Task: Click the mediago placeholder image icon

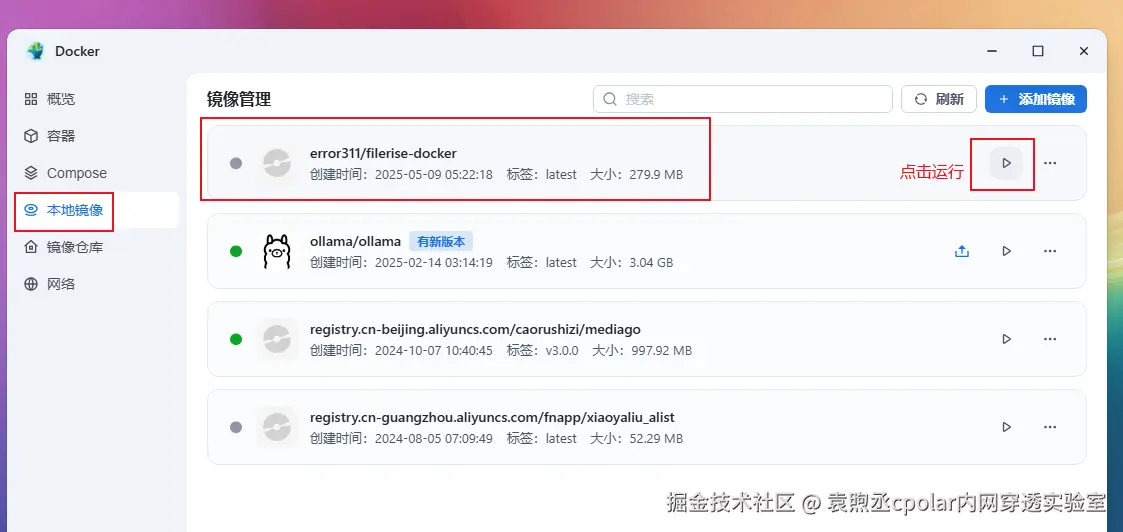Action: click(276, 339)
